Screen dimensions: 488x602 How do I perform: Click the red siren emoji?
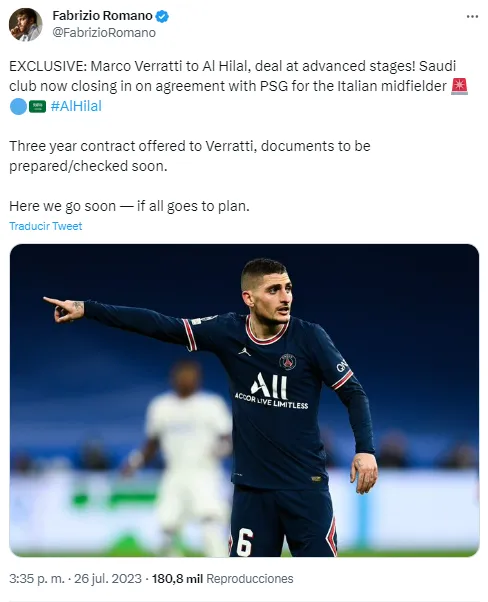(x=459, y=86)
